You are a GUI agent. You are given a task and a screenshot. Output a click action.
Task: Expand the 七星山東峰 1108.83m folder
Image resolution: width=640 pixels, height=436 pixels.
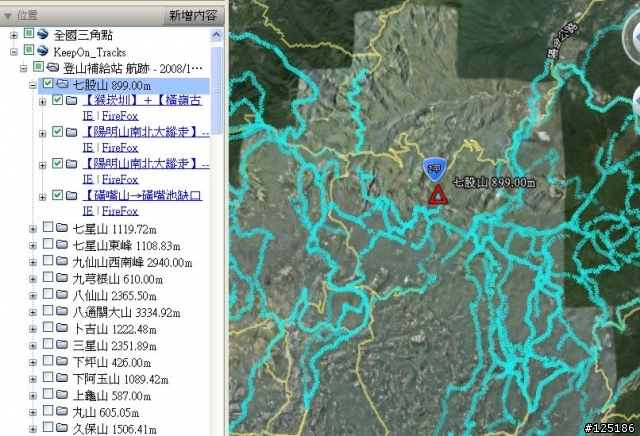point(33,246)
